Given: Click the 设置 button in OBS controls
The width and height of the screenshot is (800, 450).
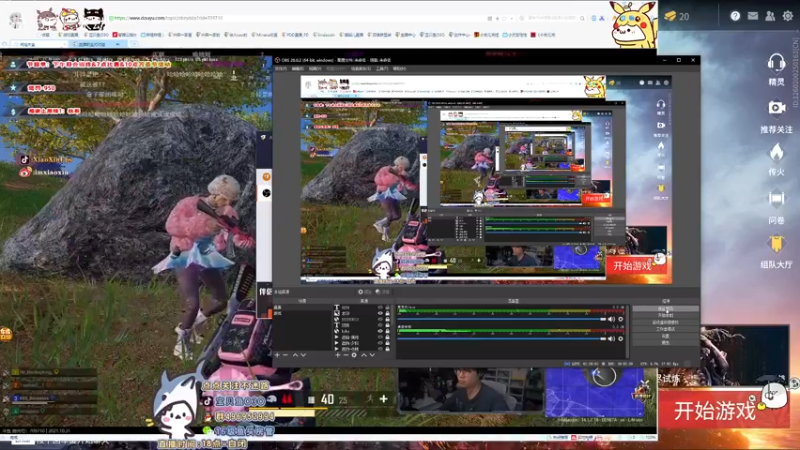Looking at the screenshot, I should point(665,336).
